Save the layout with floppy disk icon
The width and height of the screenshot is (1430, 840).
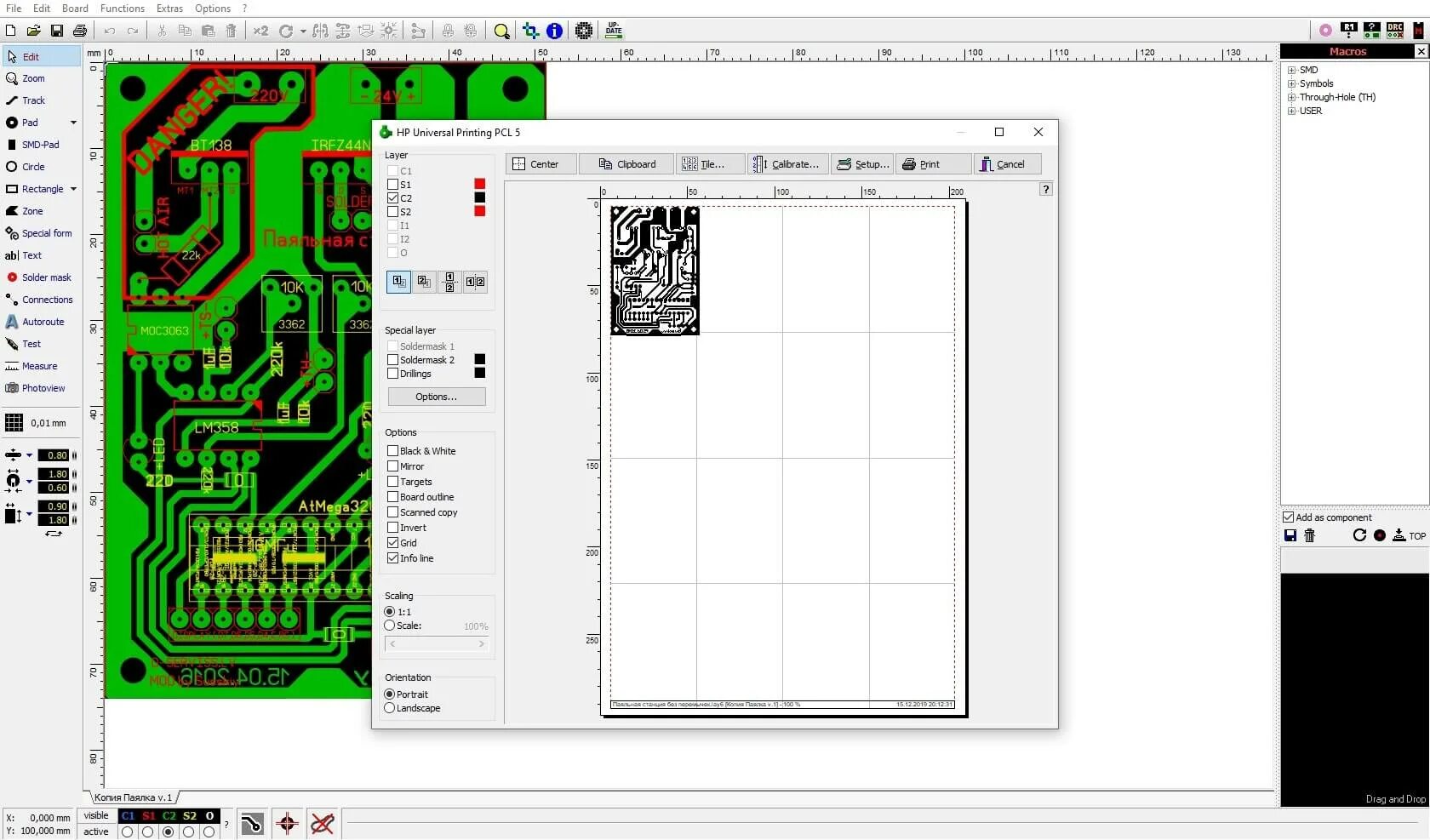click(57, 31)
